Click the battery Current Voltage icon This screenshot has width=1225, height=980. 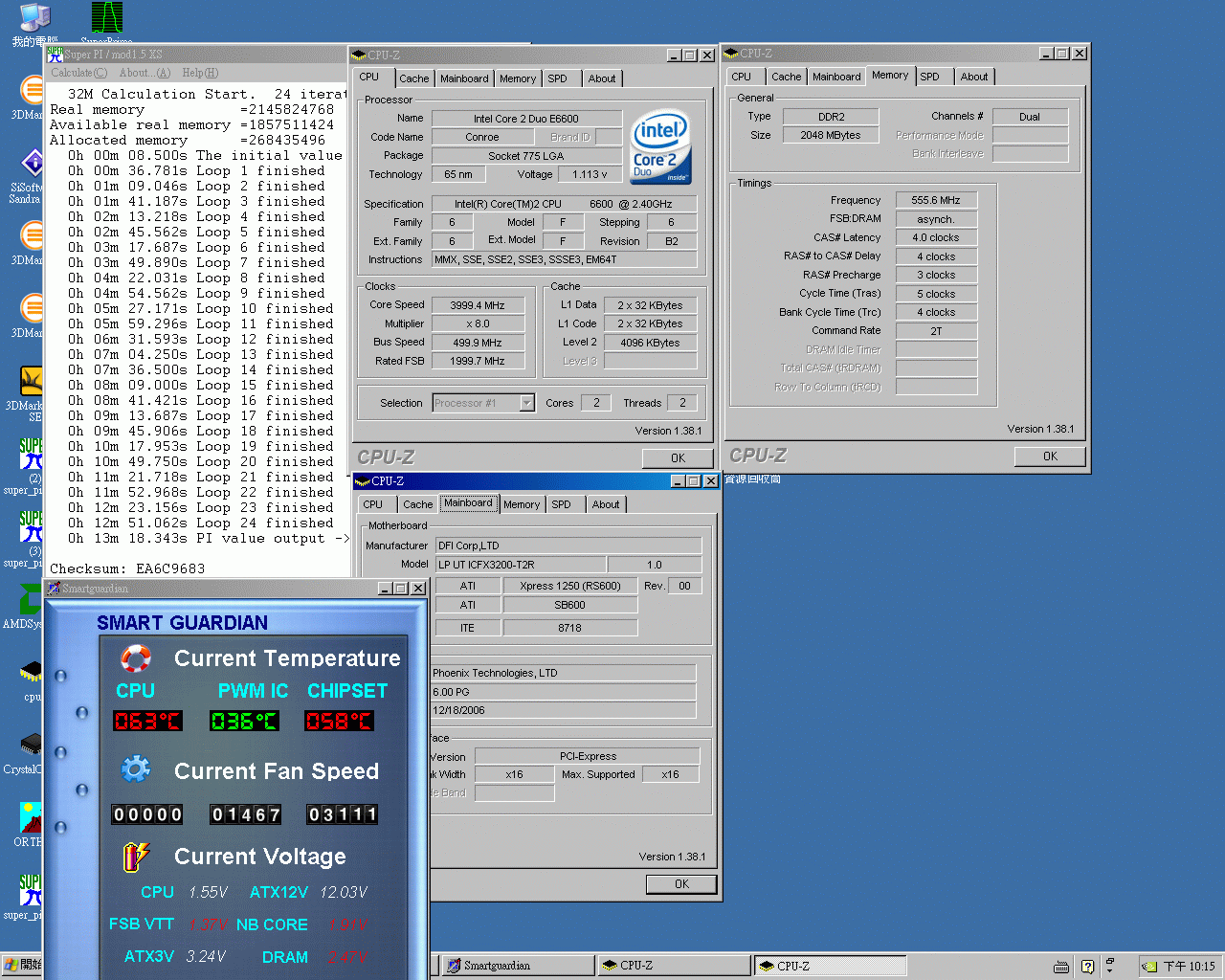click(x=136, y=857)
